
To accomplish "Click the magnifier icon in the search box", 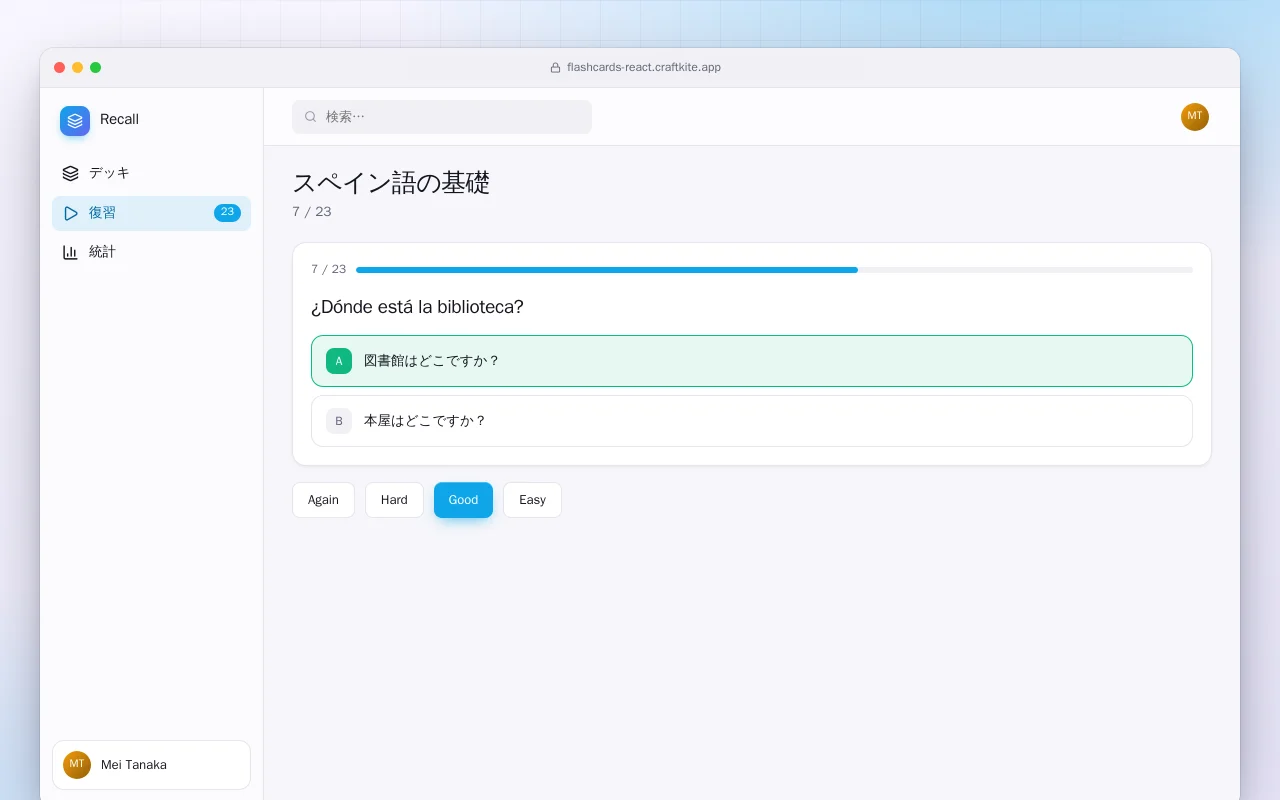I will click(x=310, y=117).
